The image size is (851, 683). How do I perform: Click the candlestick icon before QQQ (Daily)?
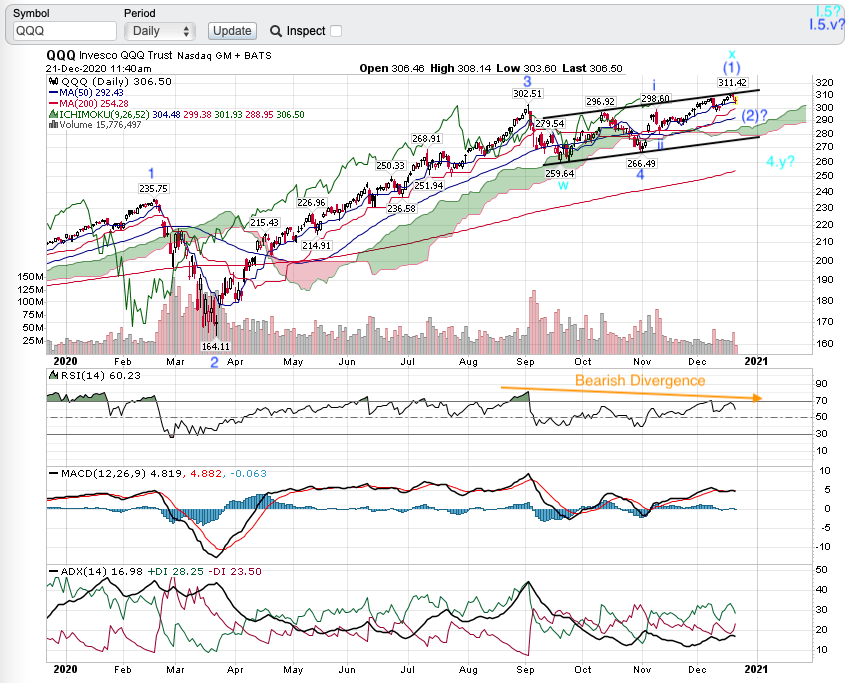pyautogui.click(x=53, y=82)
